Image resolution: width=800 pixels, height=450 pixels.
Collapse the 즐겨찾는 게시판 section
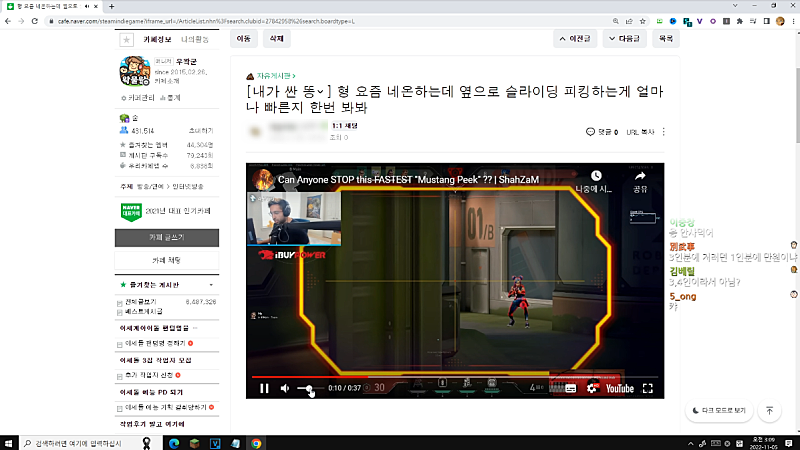[x=211, y=285]
